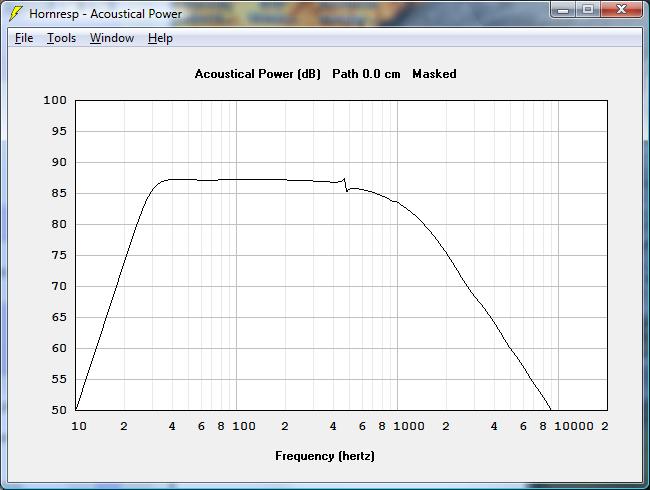The height and width of the screenshot is (490, 650).
Task: Click the 65 dB axis label
Action: pyautogui.click(x=59, y=317)
